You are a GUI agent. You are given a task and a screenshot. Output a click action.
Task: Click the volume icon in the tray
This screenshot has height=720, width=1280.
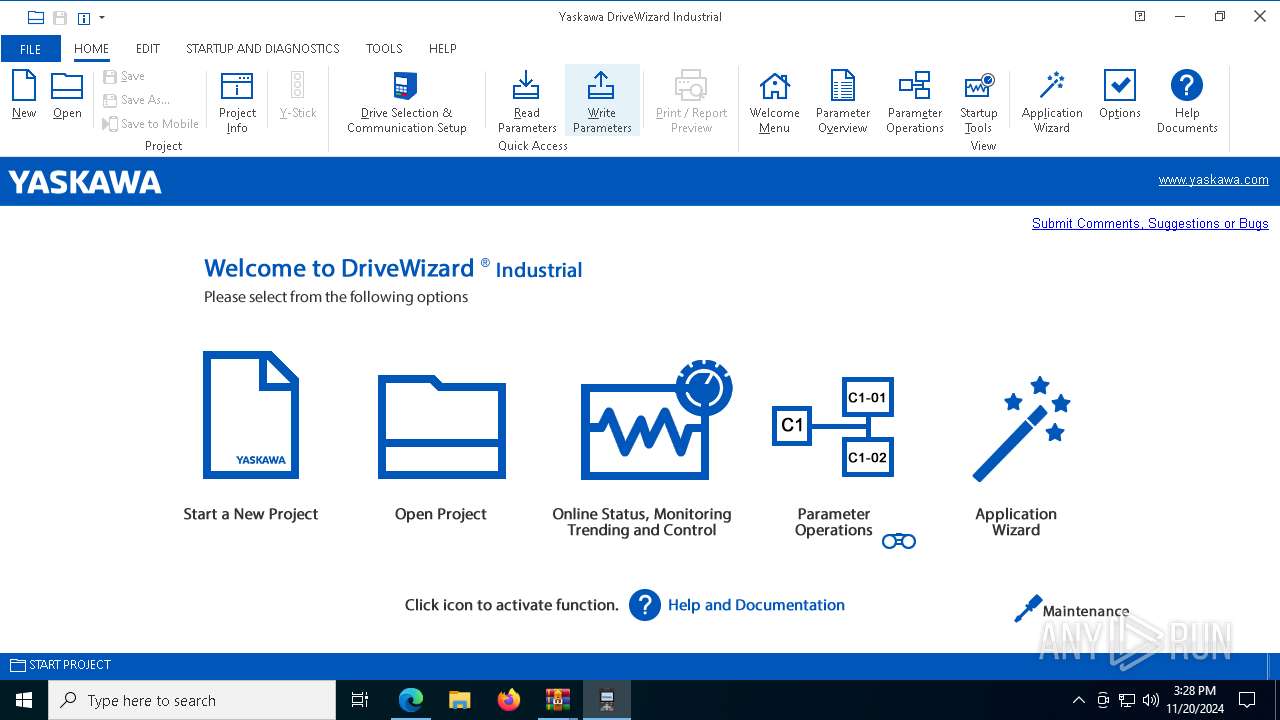point(1151,700)
